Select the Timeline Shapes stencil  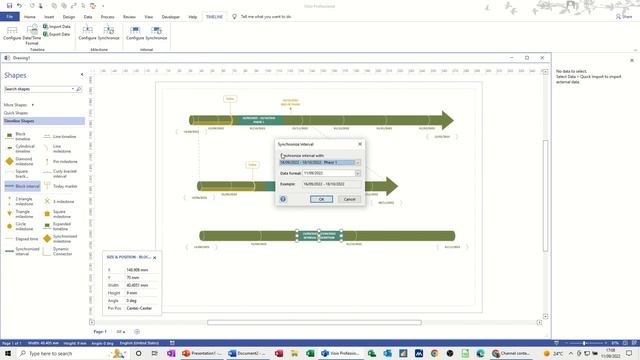(x=44, y=121)
